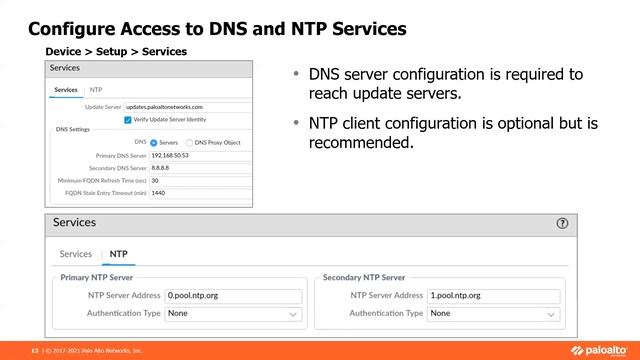Click the Update Server input field
This screenshot has width=640, height=360.
pyautogui.click(x=187, y=107)
